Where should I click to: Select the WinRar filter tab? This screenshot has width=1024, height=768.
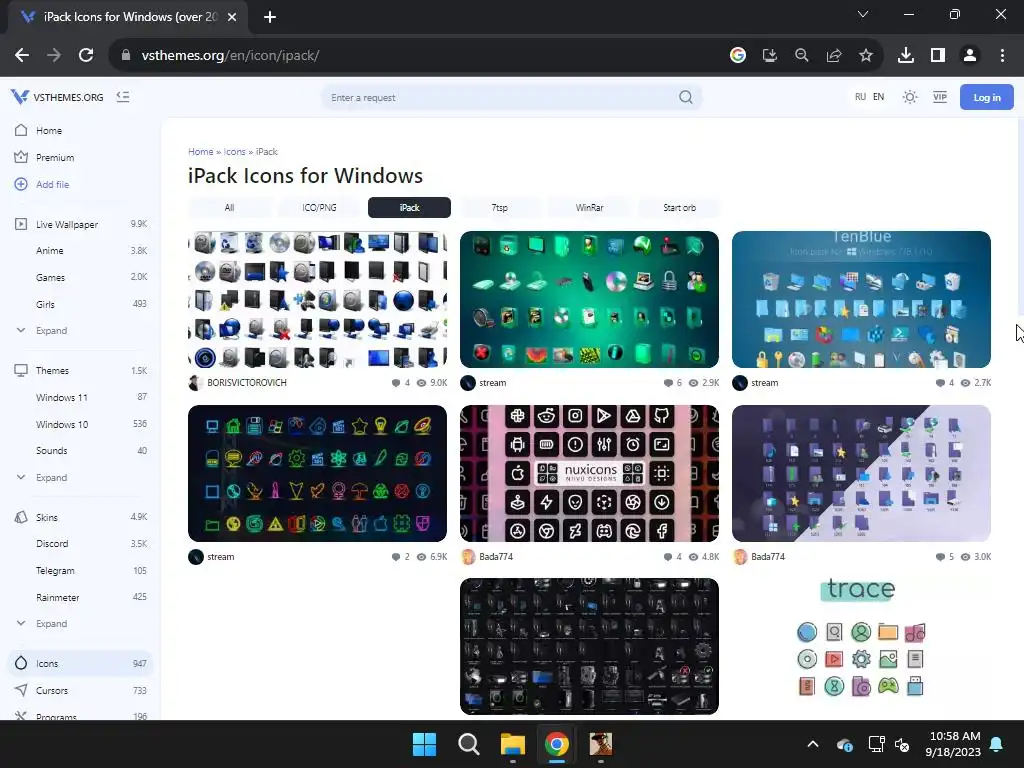tap(589, 207)
